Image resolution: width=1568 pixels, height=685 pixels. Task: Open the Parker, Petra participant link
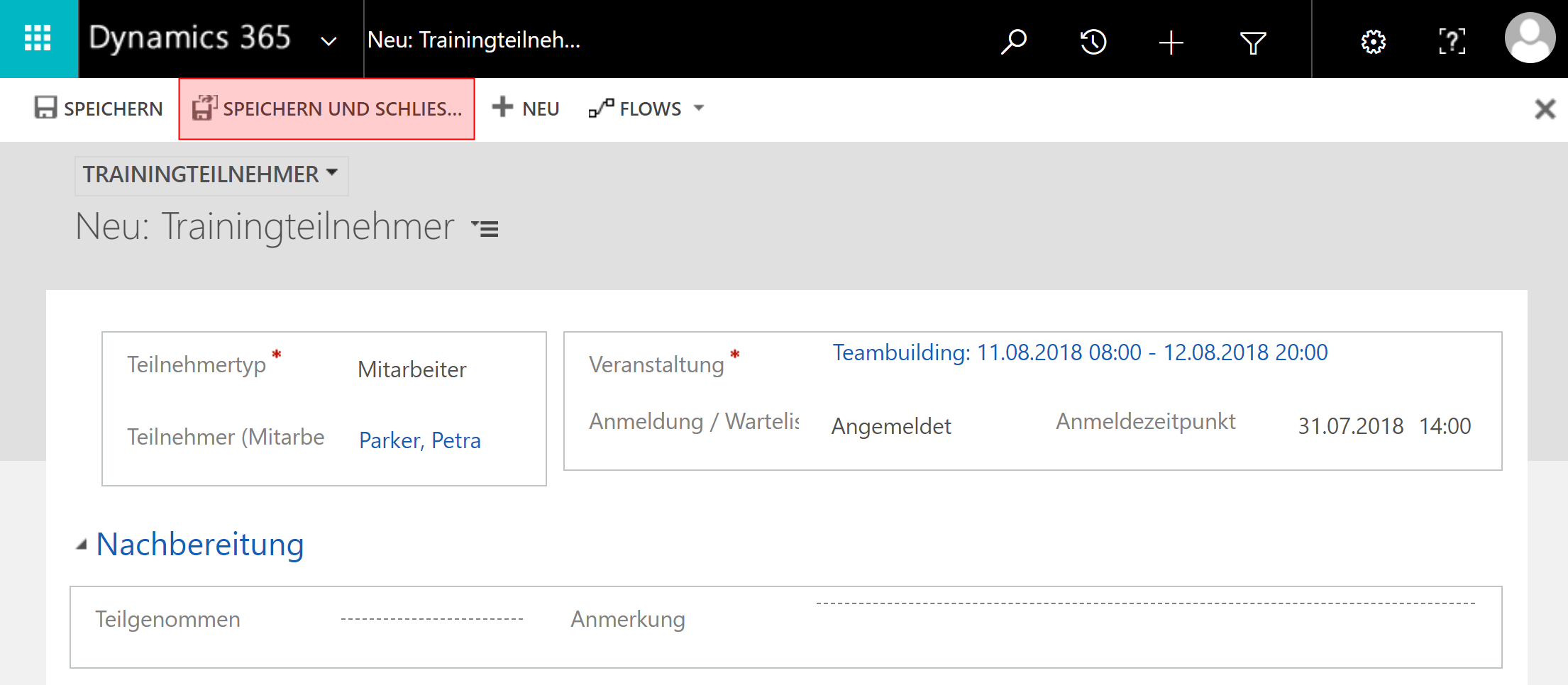[420, 440]
